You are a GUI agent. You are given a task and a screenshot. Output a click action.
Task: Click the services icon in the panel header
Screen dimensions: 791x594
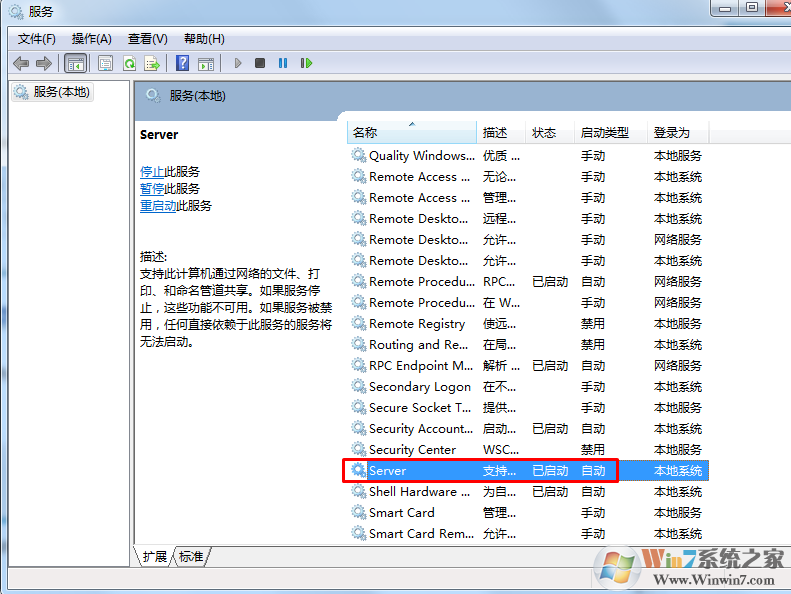[153, 95]
